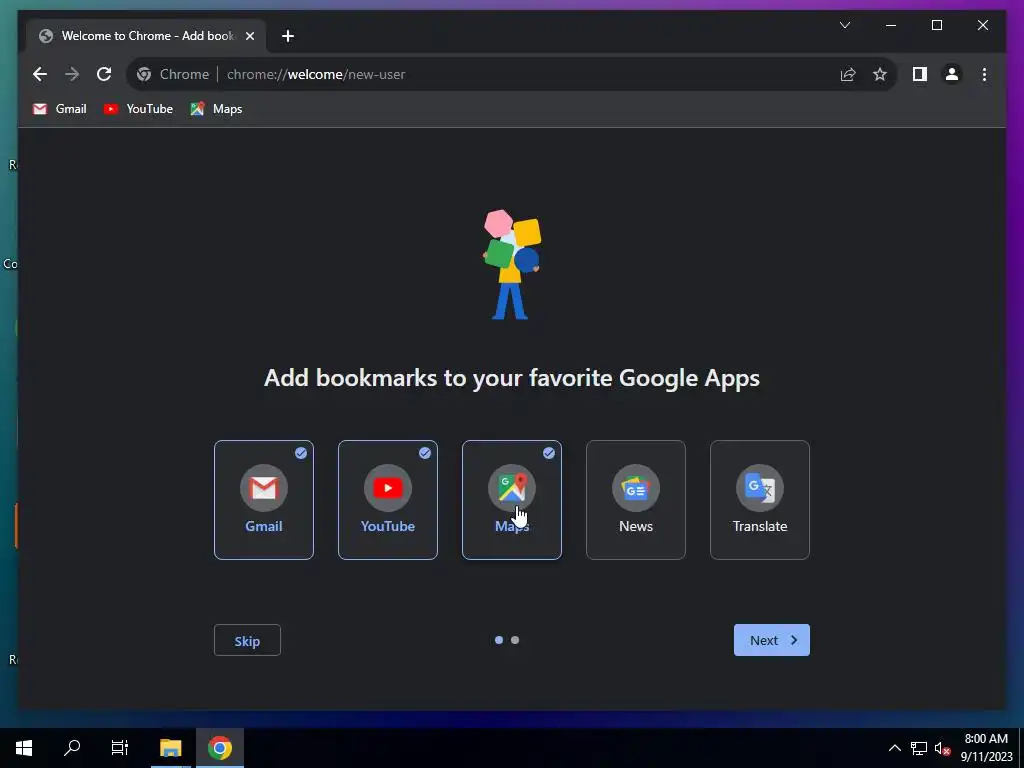Click the Chrome site info icon in address bar
The image size is (1024, 768).
point(144,74)
